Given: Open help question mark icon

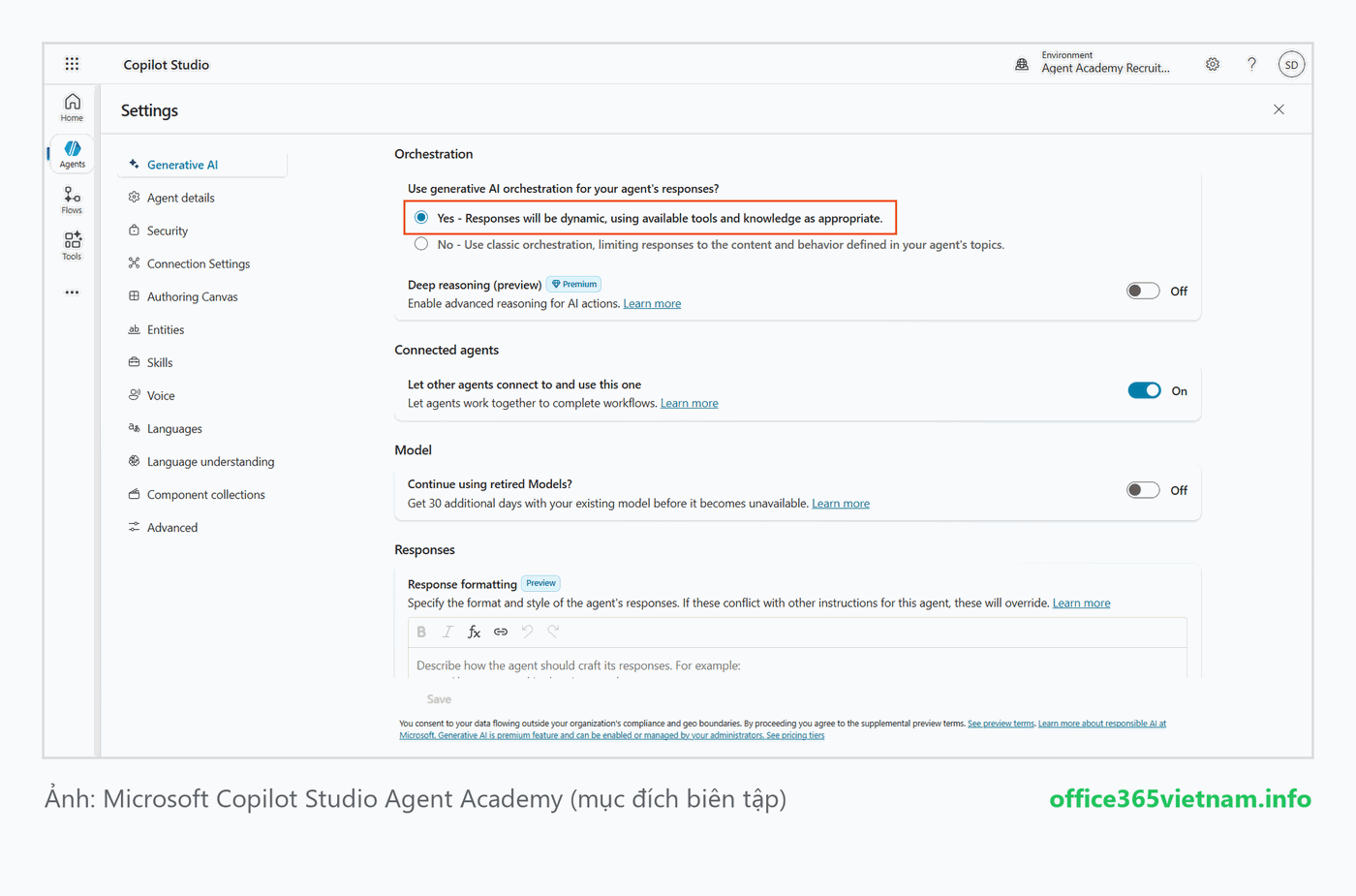Looking at the screenshot, I should click(1251, 64).
